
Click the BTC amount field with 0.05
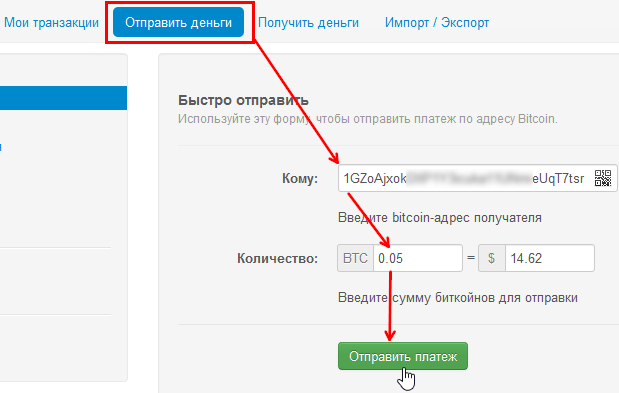click(418, 258)
